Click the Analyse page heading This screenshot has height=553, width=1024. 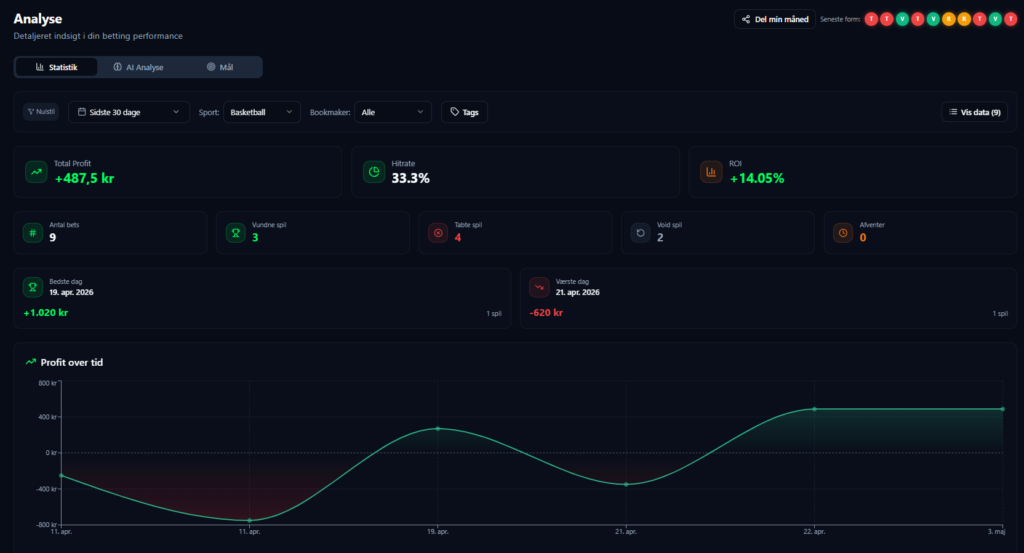[38, 19]
